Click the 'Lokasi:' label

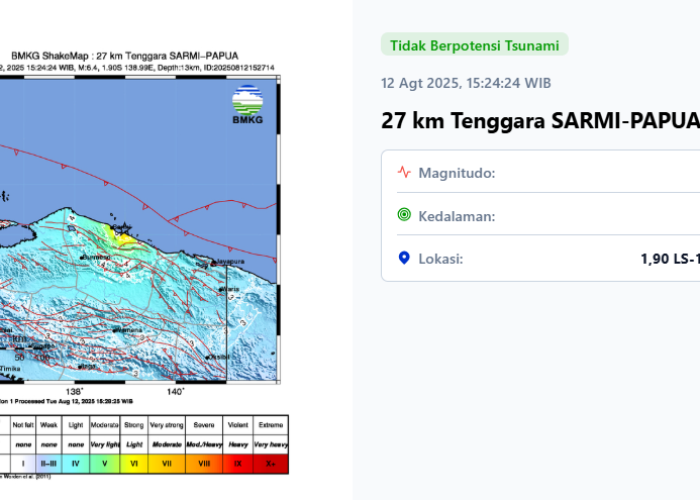(x=441, y=259)
